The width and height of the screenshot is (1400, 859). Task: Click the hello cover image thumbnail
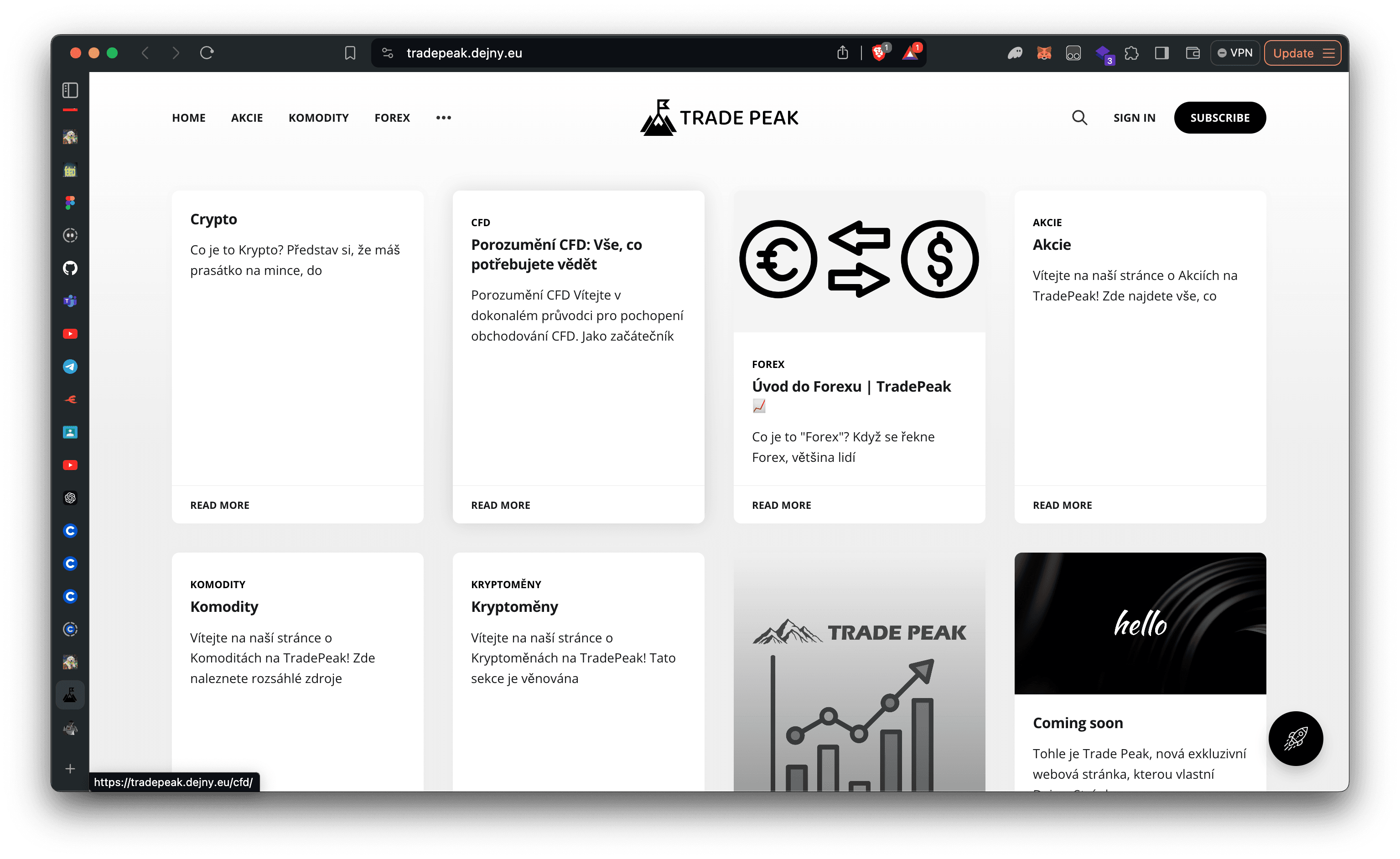[1140, 623]
